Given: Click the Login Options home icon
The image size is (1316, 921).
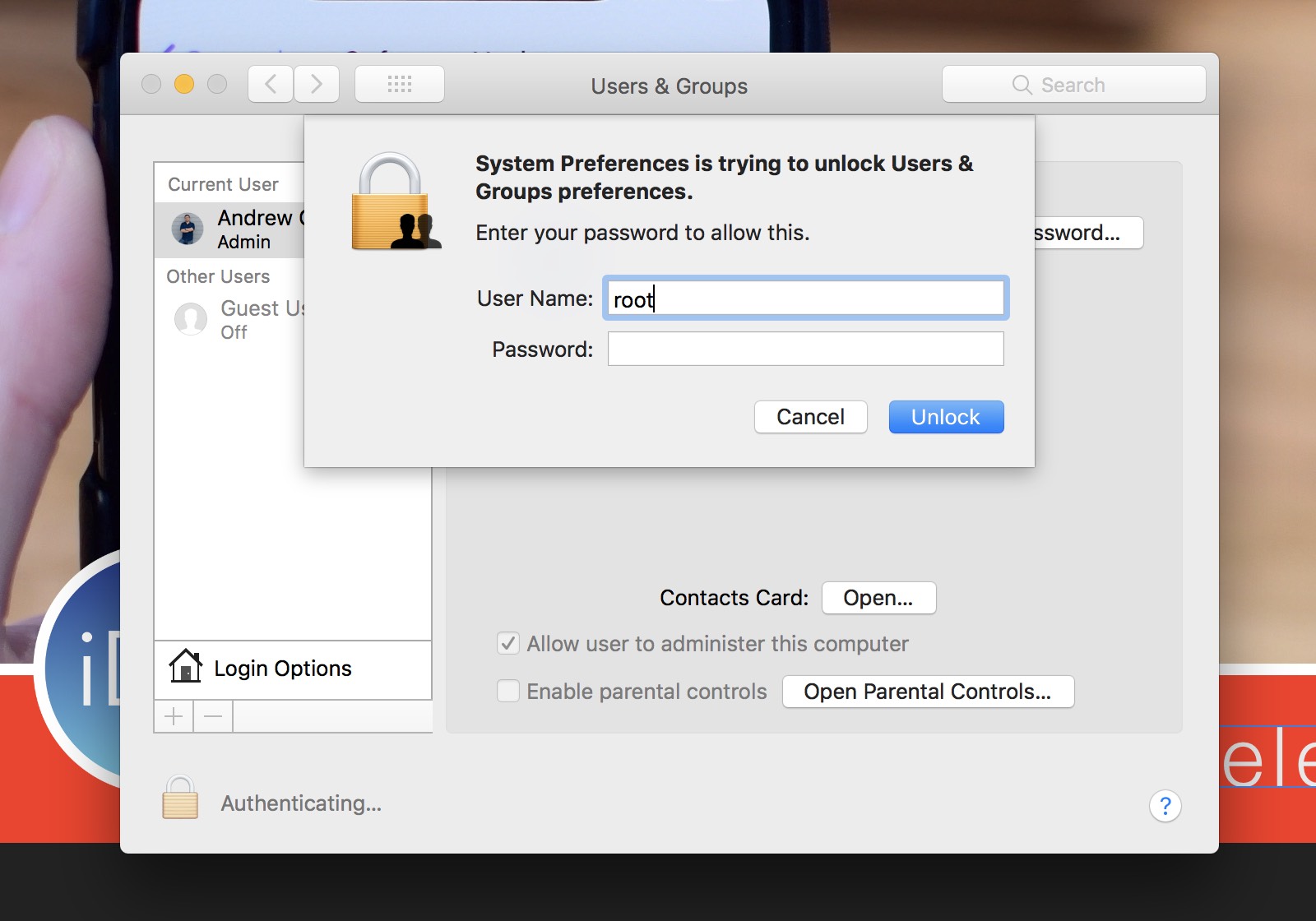Looking at the screenshot, I should pyautogui.click(x=185, y=668).
